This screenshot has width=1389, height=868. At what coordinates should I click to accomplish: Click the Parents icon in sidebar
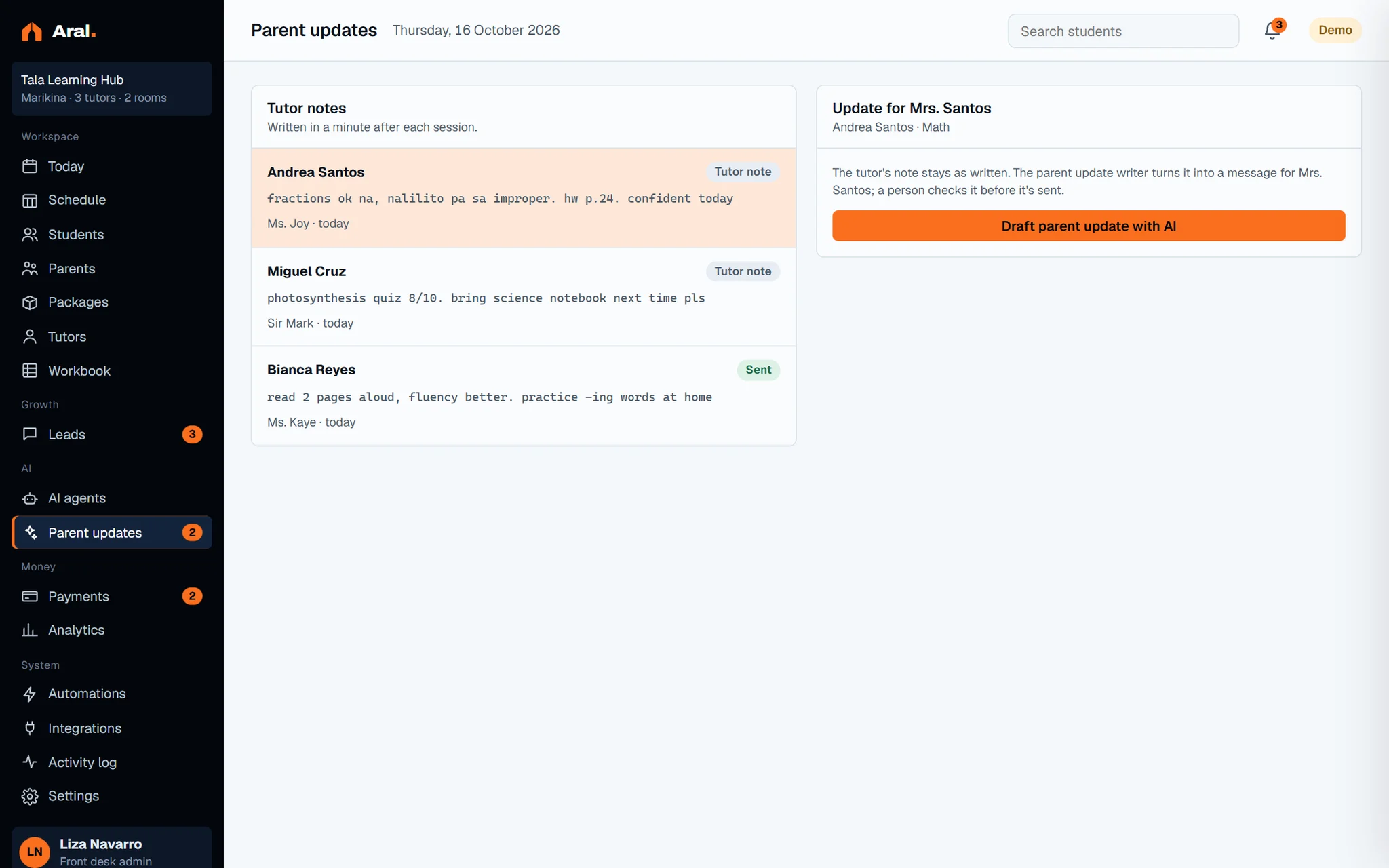(x=30, y=269)
